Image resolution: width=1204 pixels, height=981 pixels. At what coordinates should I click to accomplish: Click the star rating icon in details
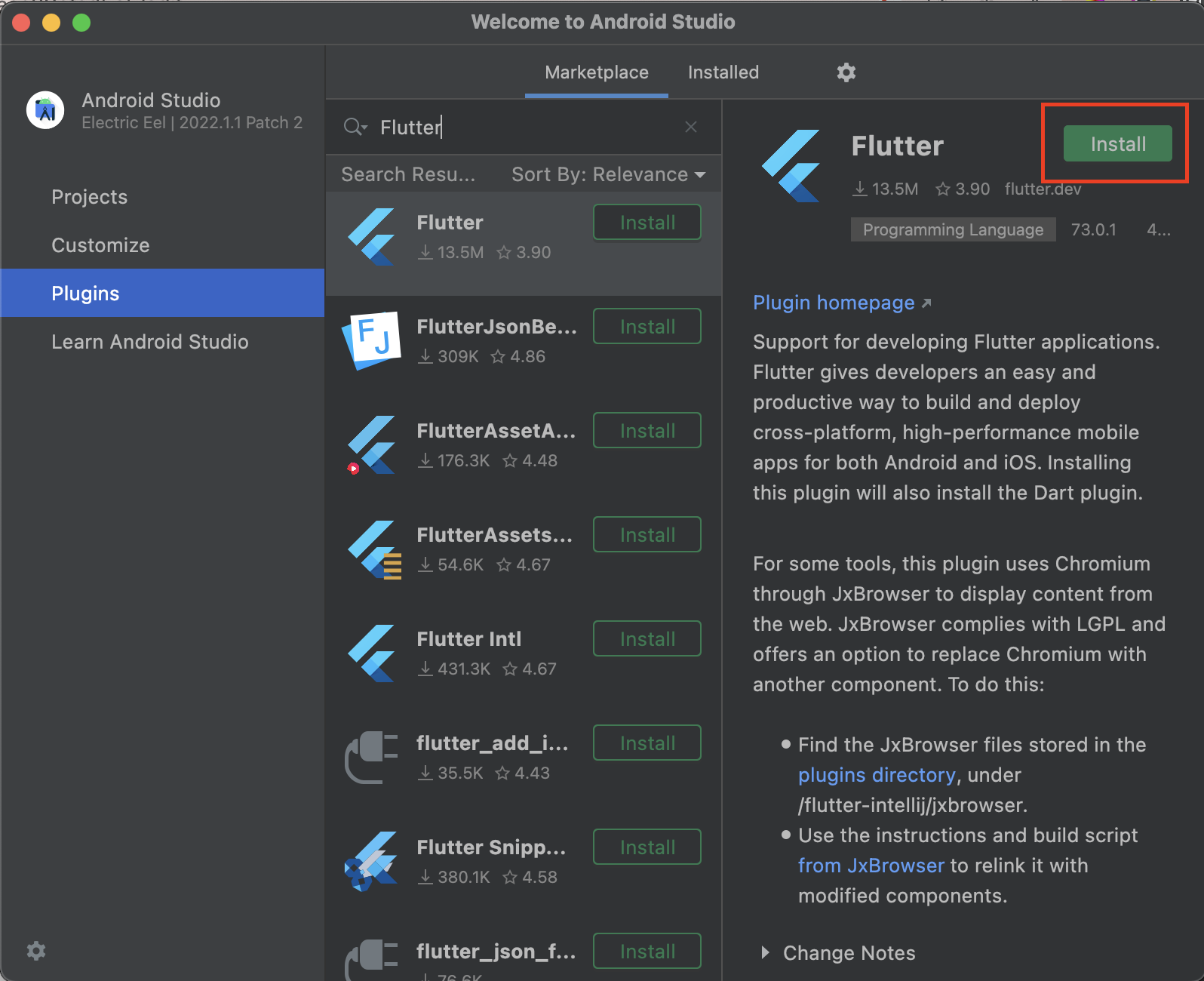(x=942, y=189)
